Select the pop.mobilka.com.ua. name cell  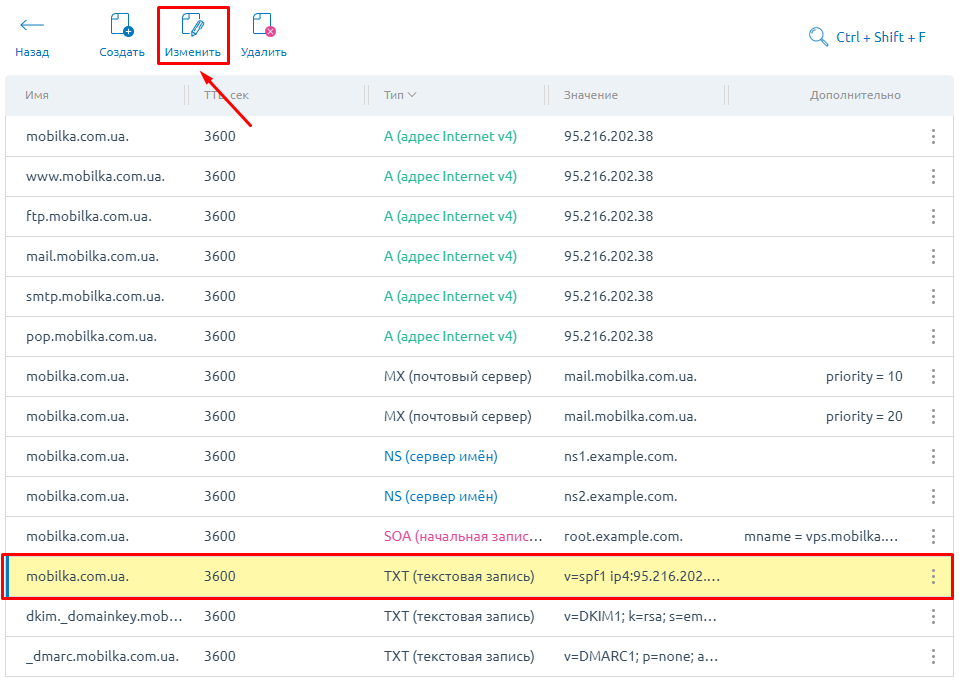coord(91,336)
